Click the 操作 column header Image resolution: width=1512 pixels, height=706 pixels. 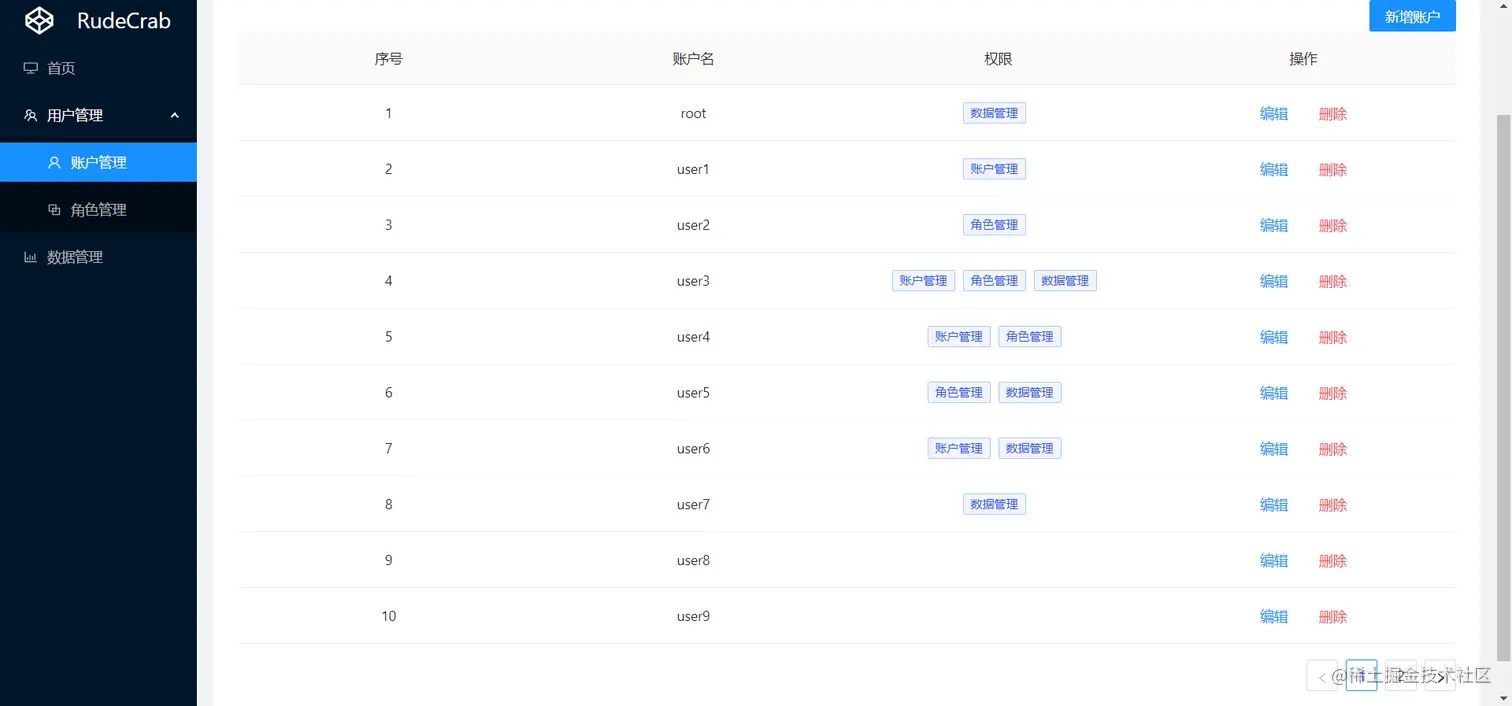(x=1303, y=59)
